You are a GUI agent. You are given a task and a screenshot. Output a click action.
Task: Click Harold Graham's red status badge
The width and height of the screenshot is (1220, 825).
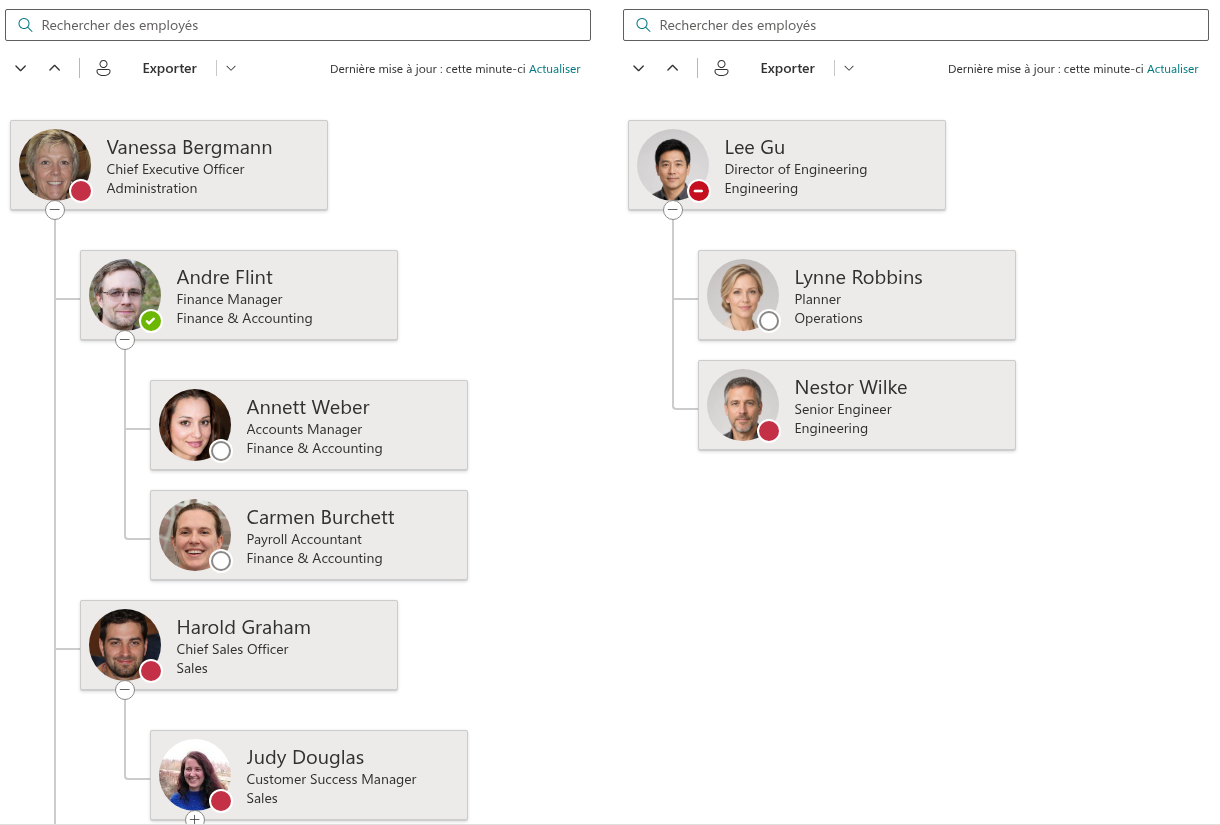click(x=151, y=671)
